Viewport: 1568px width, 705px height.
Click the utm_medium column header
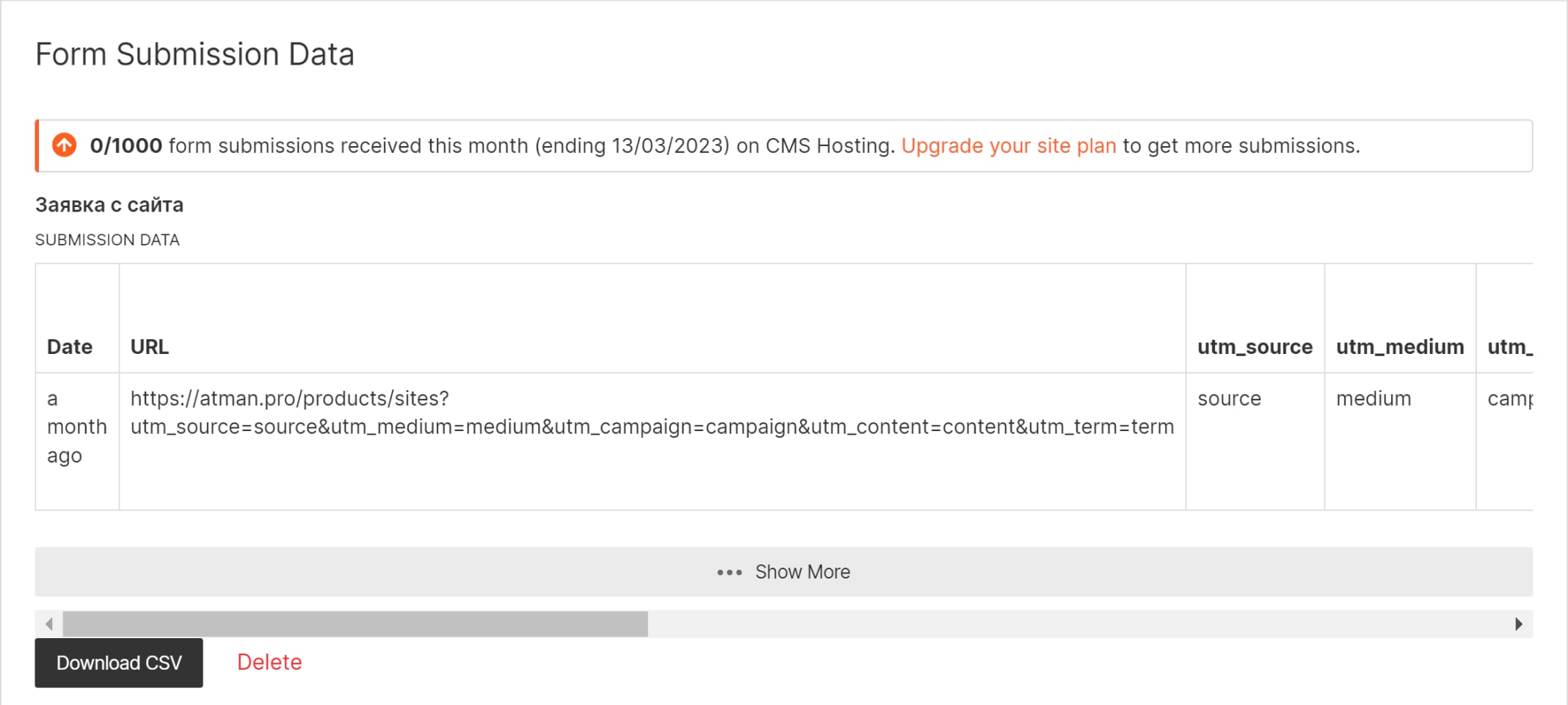(1399, 347)
